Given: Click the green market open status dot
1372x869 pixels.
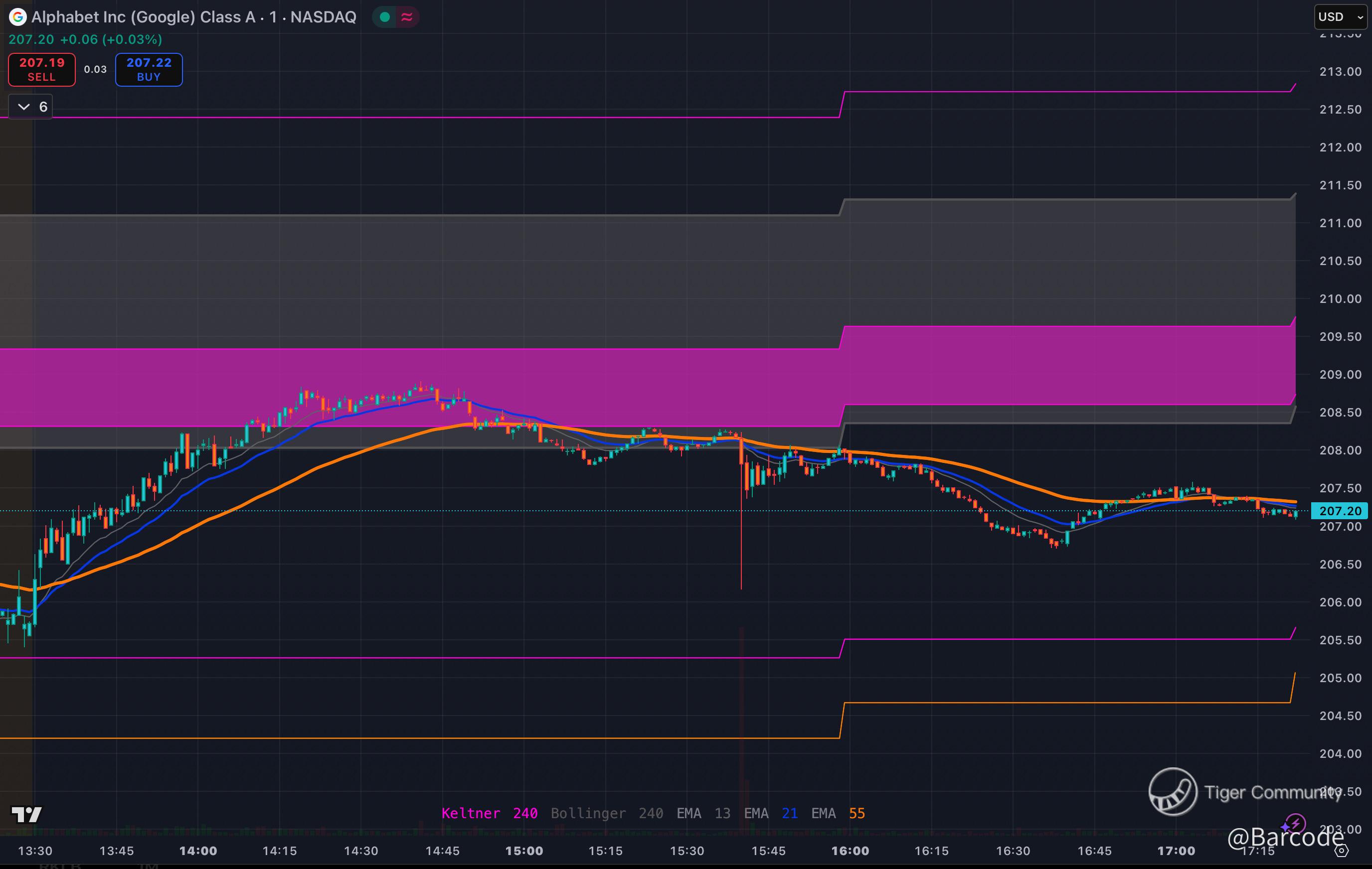Looking at the screenshot, I should click(384, 17).
